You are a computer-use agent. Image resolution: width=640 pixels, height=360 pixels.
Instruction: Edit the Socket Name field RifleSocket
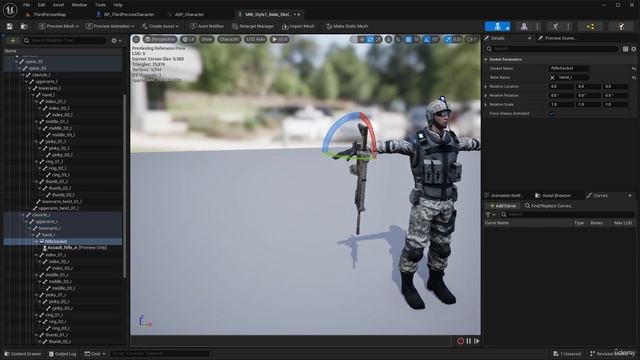click(569, 69)
